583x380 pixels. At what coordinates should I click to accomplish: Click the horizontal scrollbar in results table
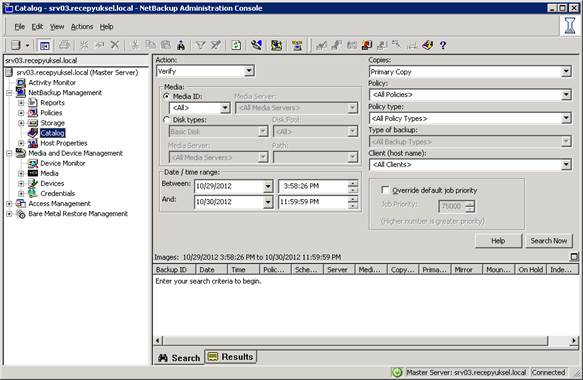pos(355,340)
